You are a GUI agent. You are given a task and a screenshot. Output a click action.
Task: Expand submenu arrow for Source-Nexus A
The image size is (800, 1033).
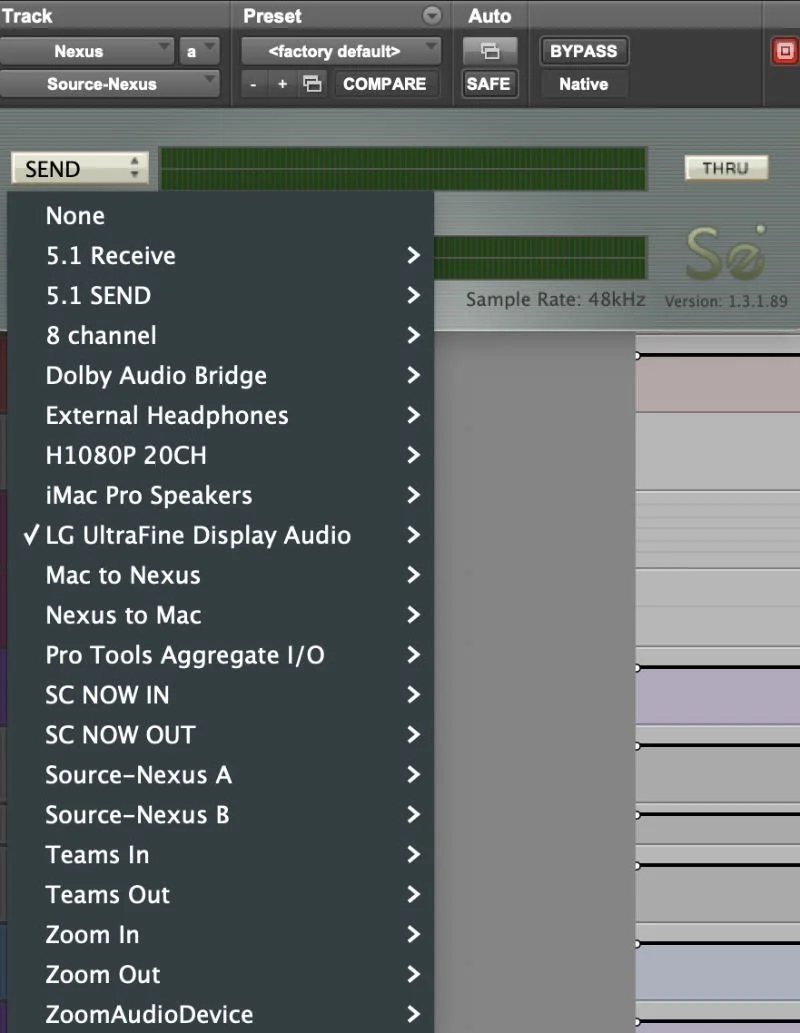point(413,774)
